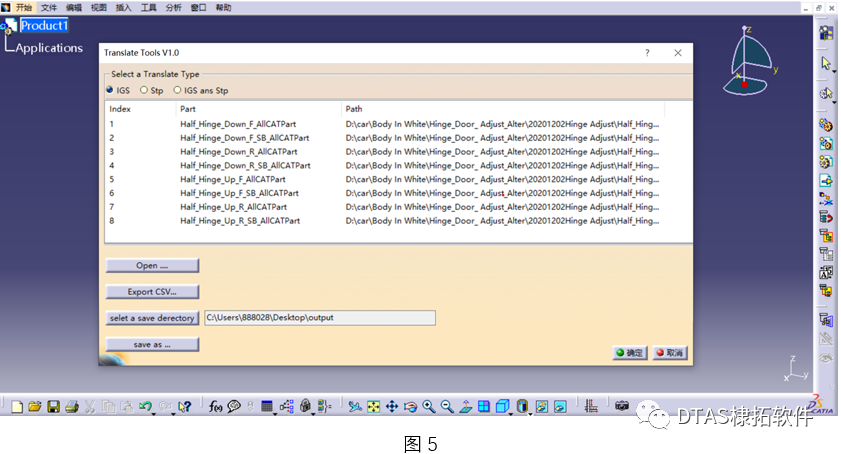Activate the Pan view tool

click(391, 407)
